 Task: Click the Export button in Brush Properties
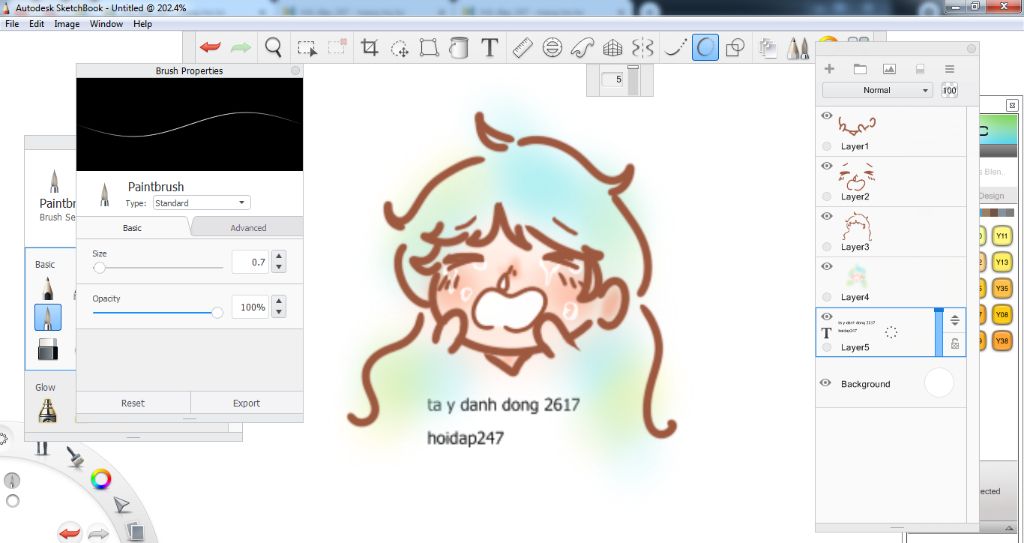tap(246, 403)
